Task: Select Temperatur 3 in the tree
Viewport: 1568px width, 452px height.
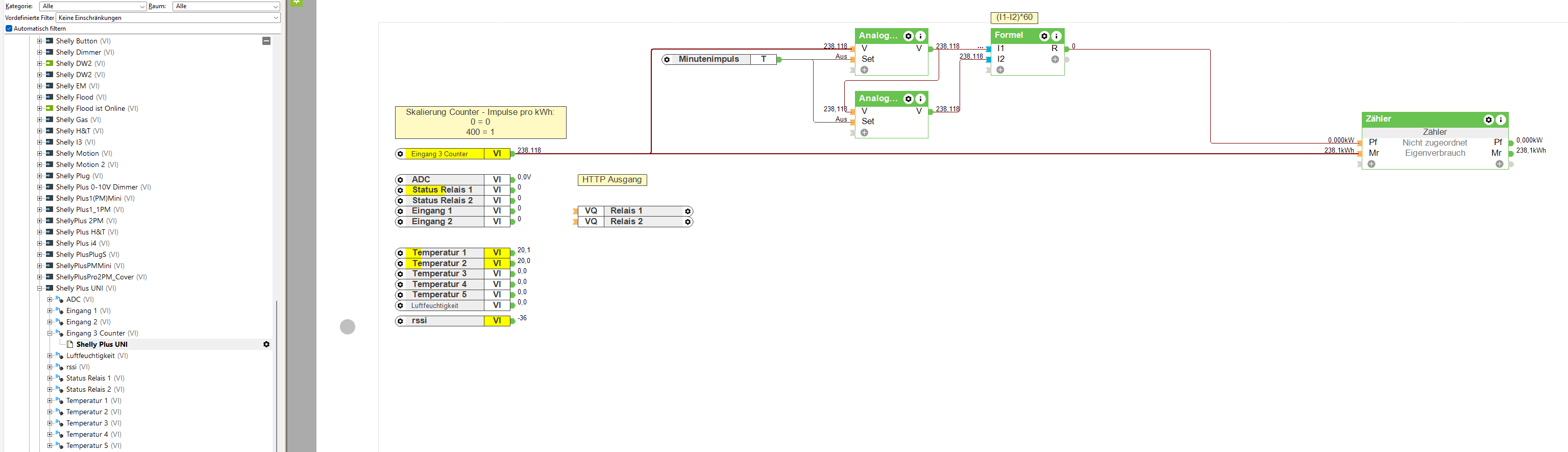Action: 87,423
